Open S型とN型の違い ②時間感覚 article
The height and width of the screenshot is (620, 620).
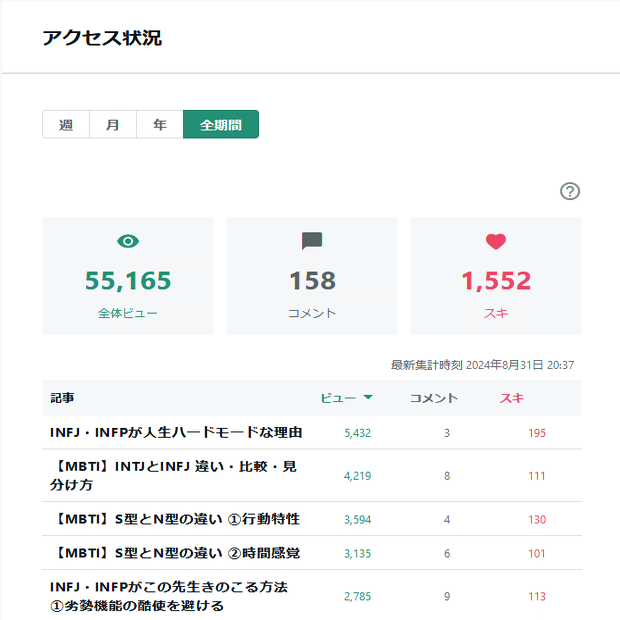pyautogui.click(x=175, y=553)
